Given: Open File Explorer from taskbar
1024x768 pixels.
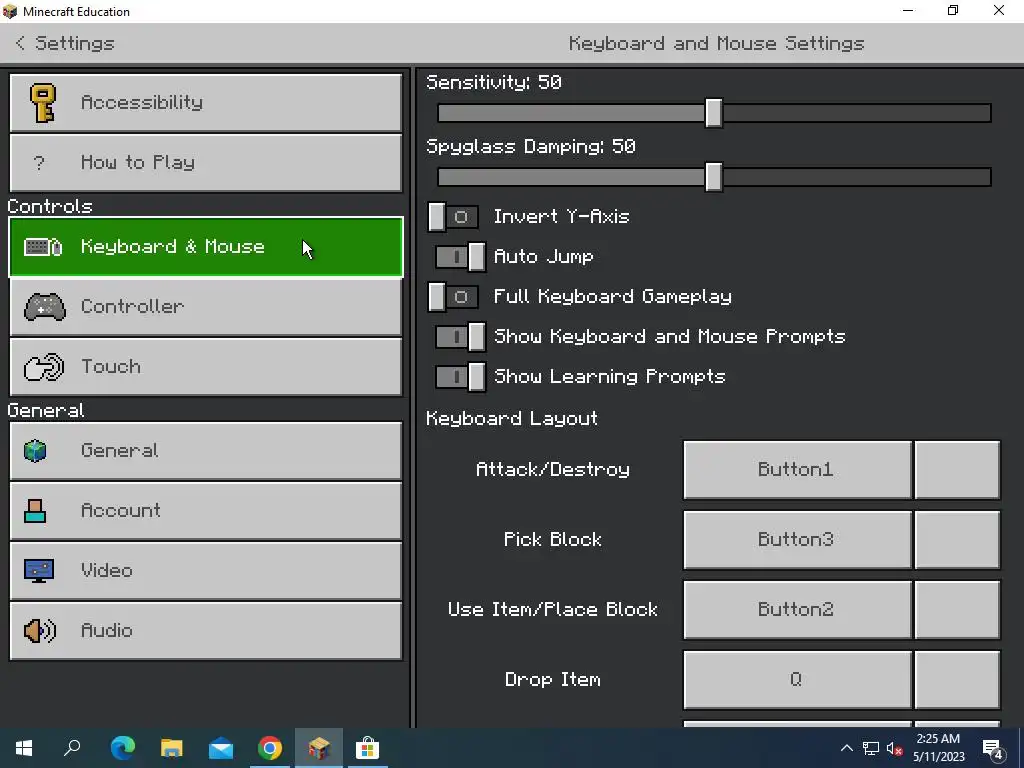Looking at the screenshot, I should [x=171, y=748].
